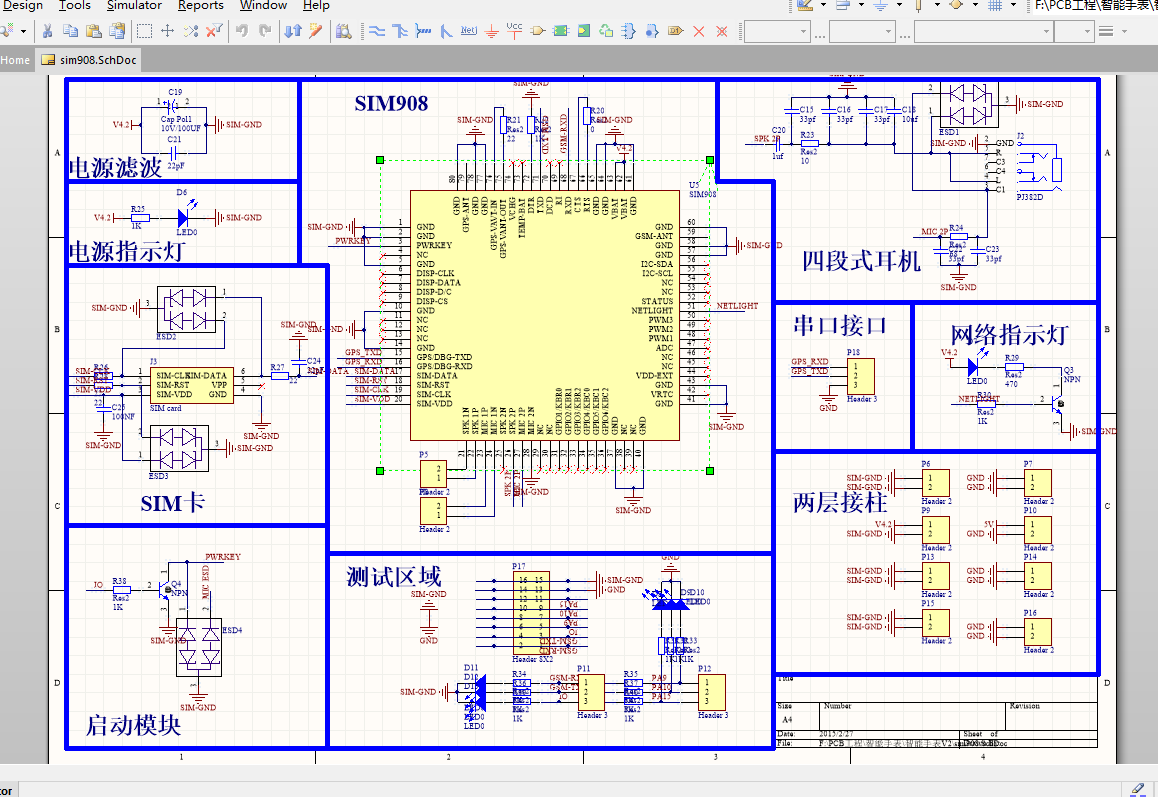Select the SIM card J3 component
The image size is (1158, 797).
[192, 385]
